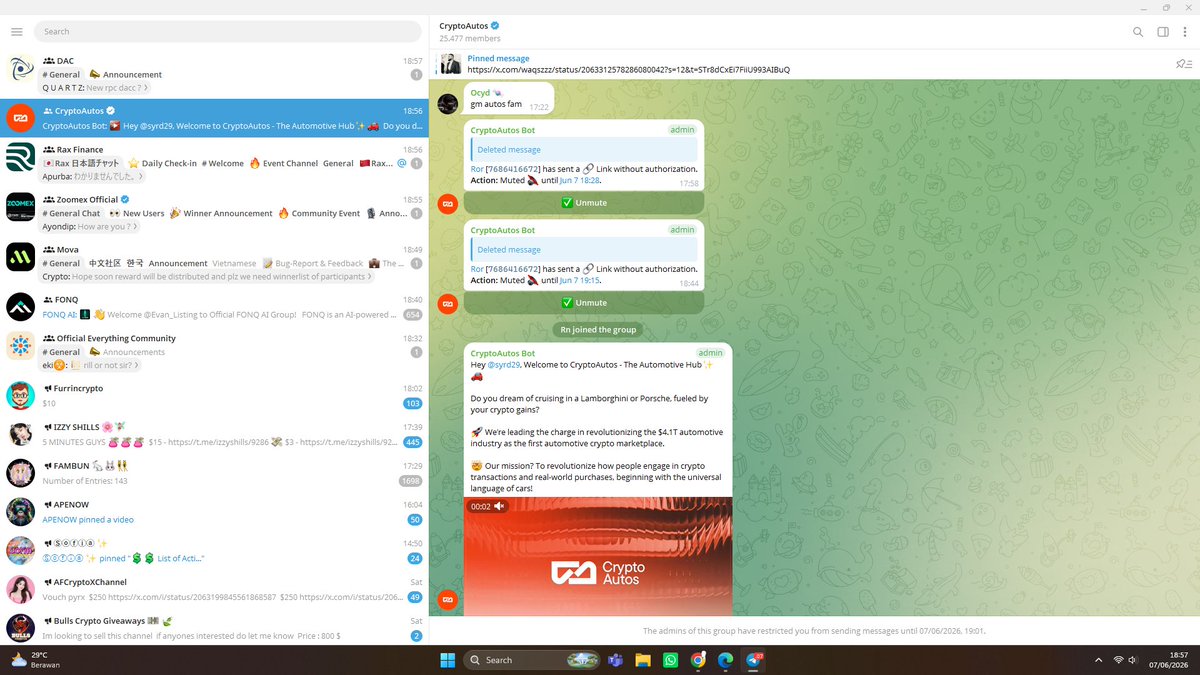1200x675 pixels.
Task: Open Bulls Crypto Giveaways avatar
Action: (x=21, y=629)
